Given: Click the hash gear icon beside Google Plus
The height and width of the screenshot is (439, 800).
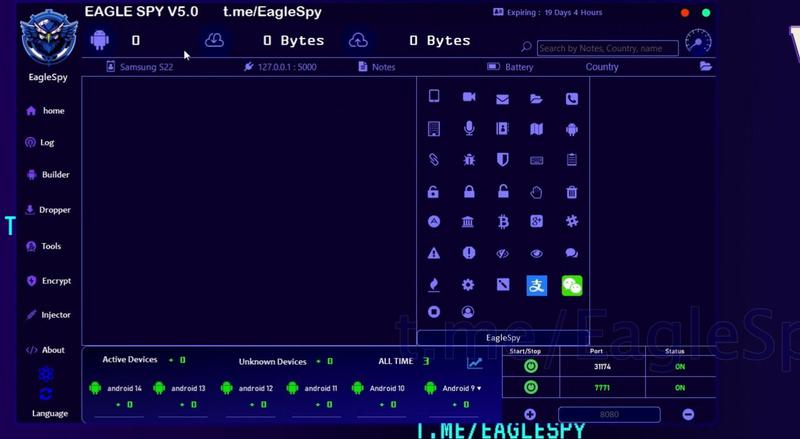Looking at the screenshot, I should pos(572,221).
